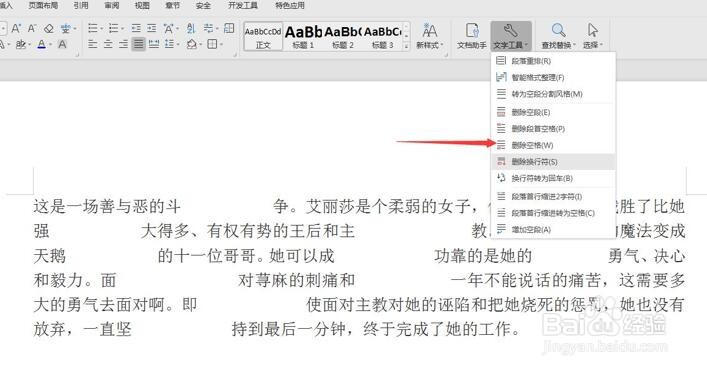Expand the font color dropdown arrow
Viewport: 707px width, 371px height.
50,45
